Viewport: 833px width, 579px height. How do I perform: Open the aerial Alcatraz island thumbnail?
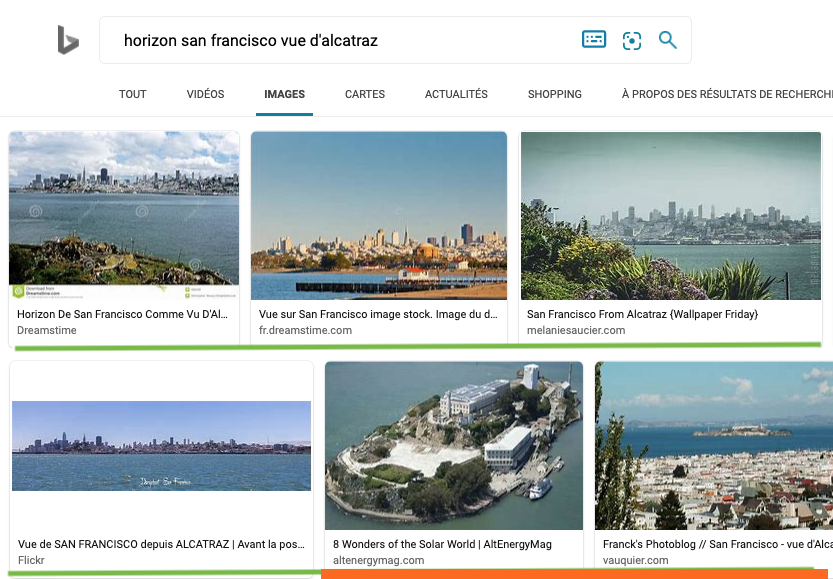(454, 446)
